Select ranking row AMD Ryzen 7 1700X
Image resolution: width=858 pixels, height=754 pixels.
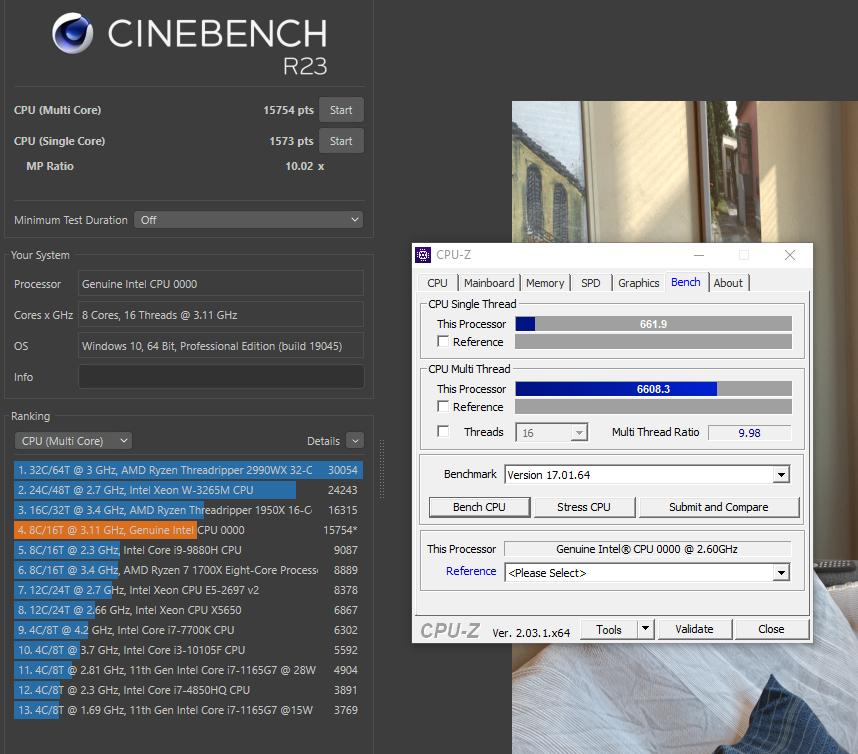click(x=188, y=570)
